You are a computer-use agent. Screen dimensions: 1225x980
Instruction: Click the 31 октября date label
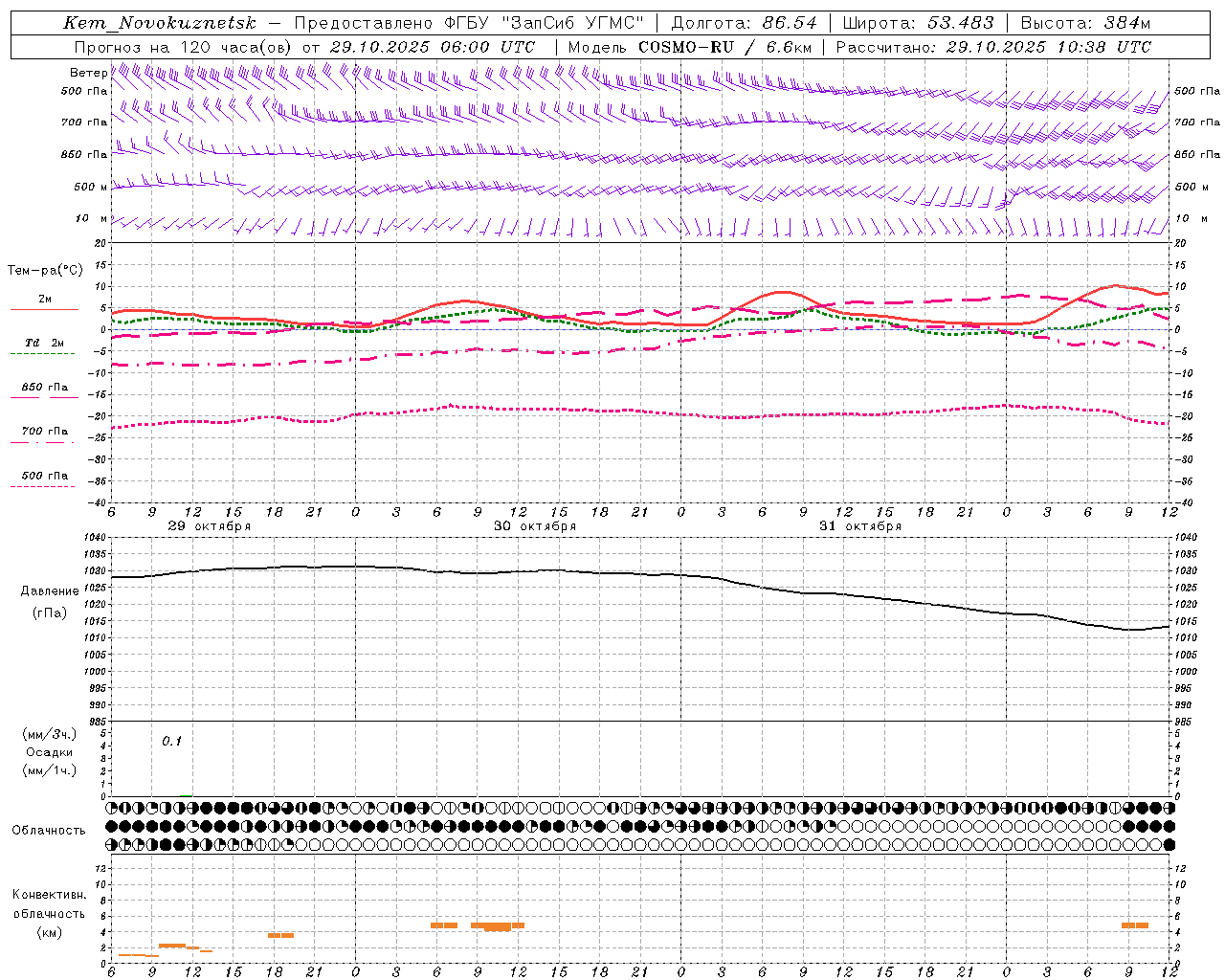pos(860,526)
